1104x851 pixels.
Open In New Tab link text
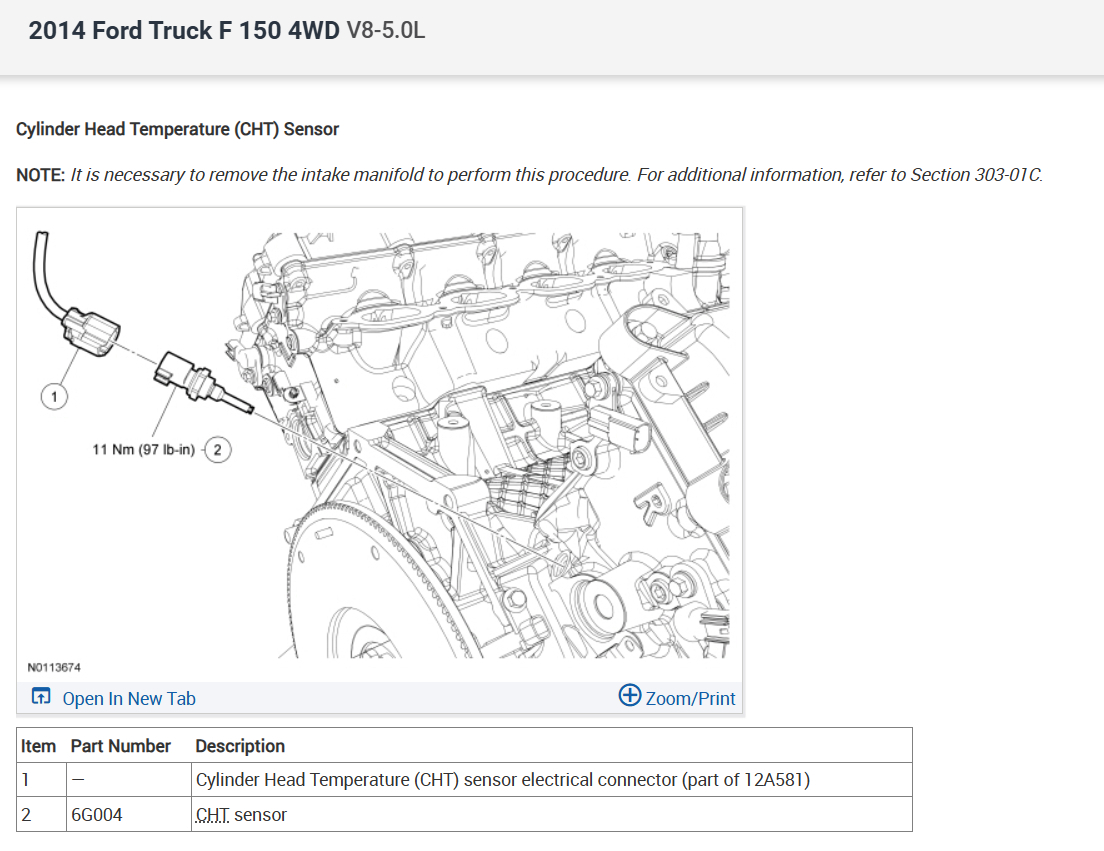(x=129, y=699)
